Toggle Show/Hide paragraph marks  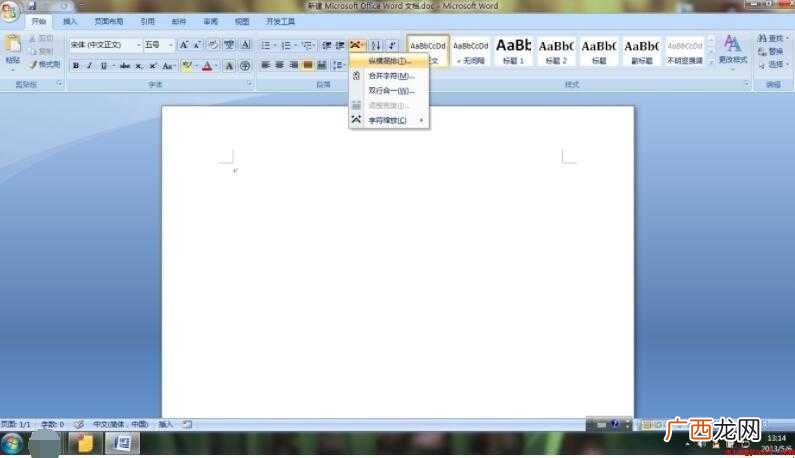pos(392,46)
